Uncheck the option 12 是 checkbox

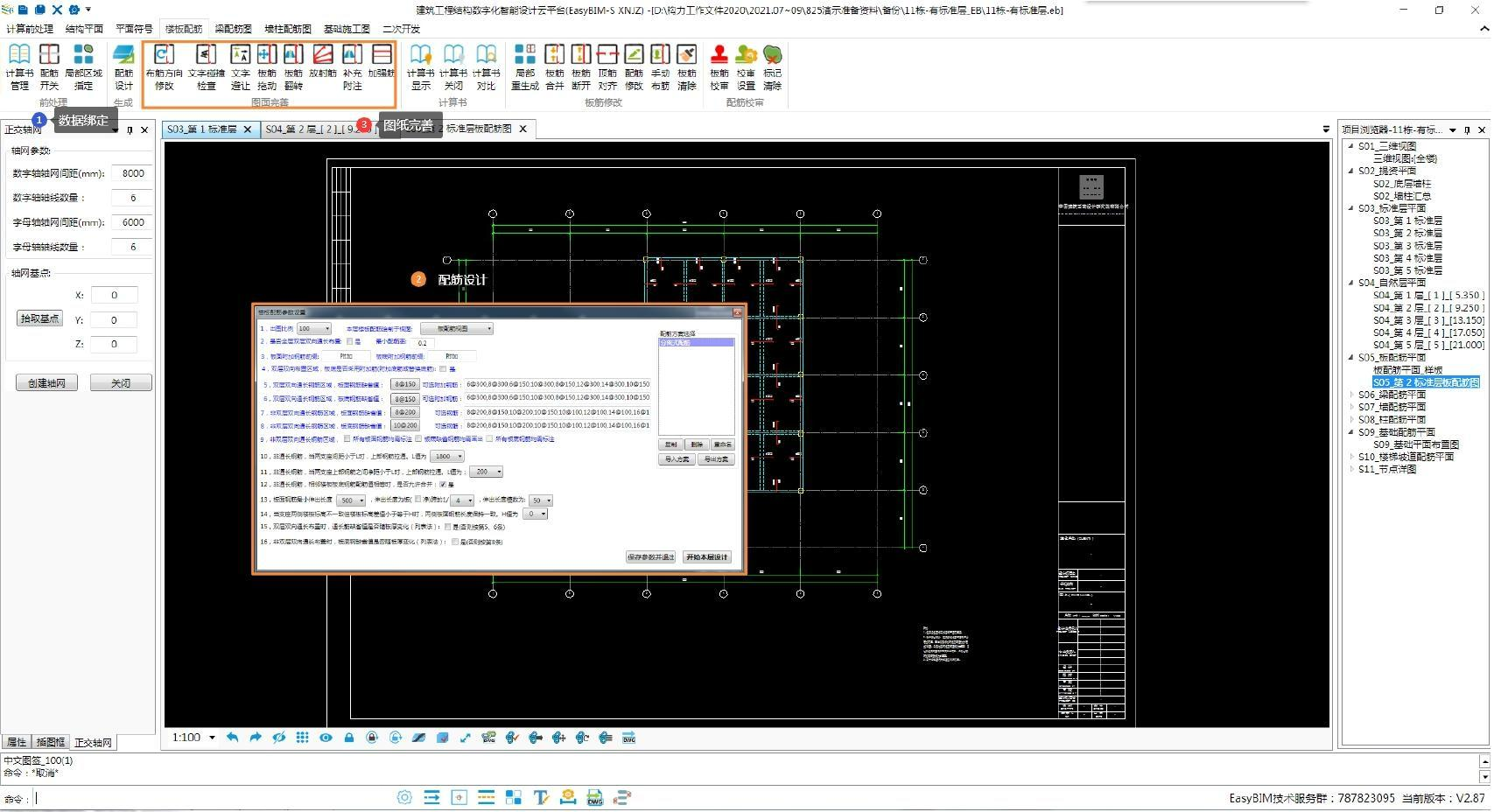(443, 484)
